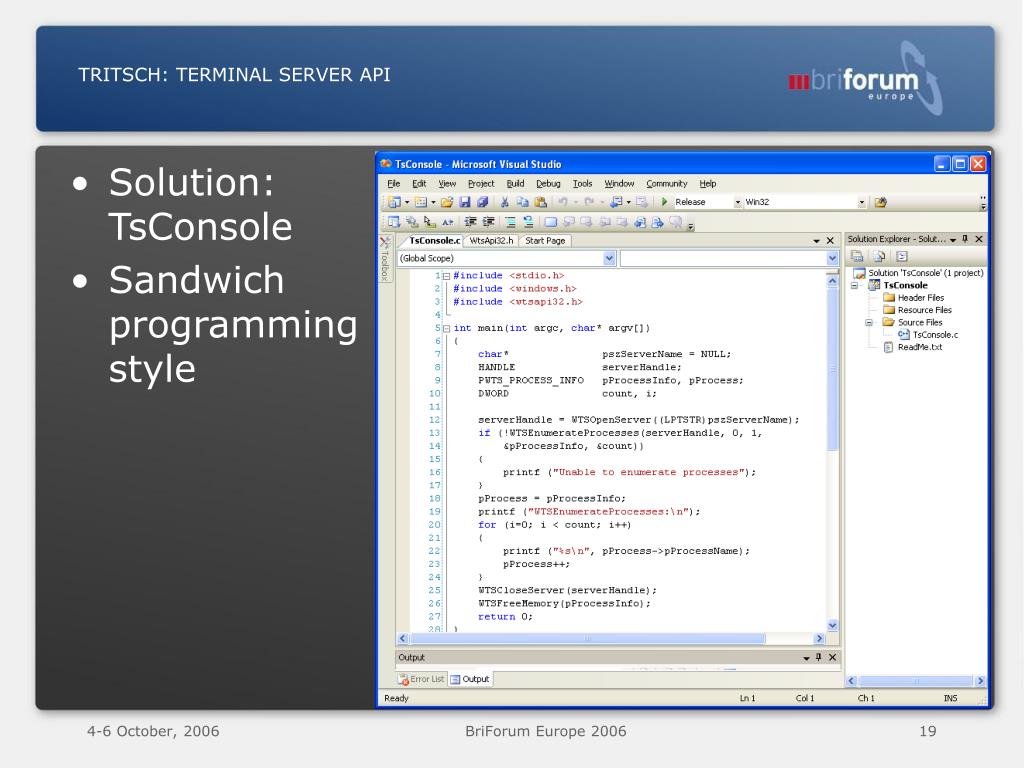Open the active files dropdown arrow in editor
This screenshot has width=1024, height=768.
coord(816,241)
